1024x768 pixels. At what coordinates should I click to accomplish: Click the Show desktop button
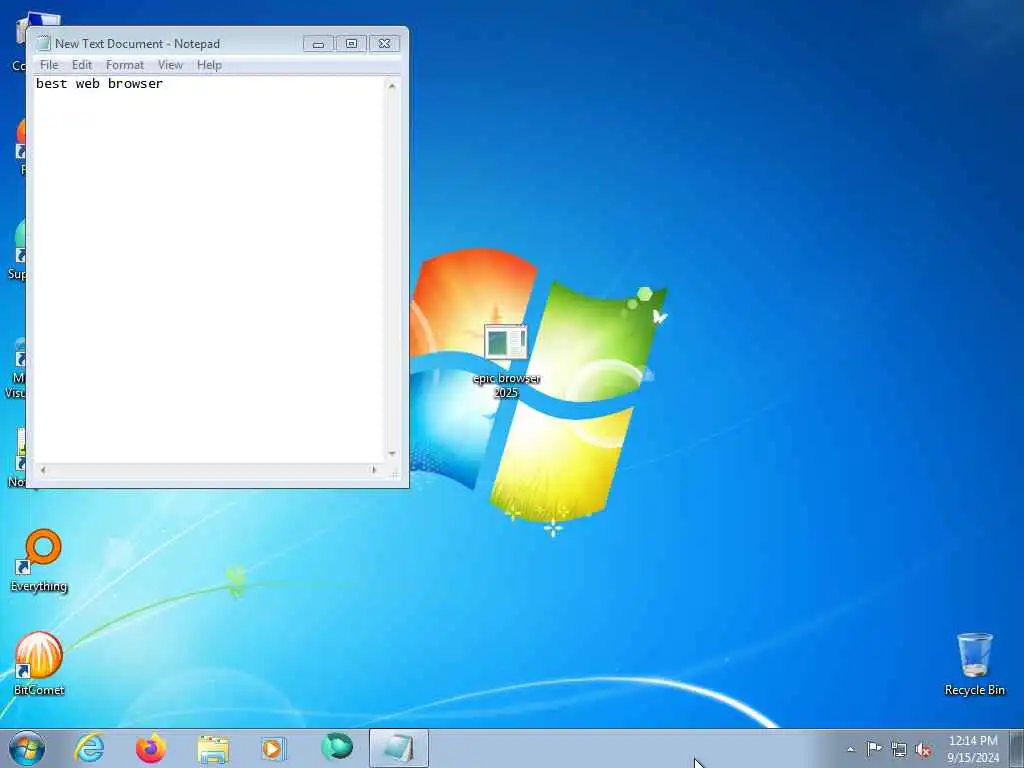click(x=1017, y=748)
